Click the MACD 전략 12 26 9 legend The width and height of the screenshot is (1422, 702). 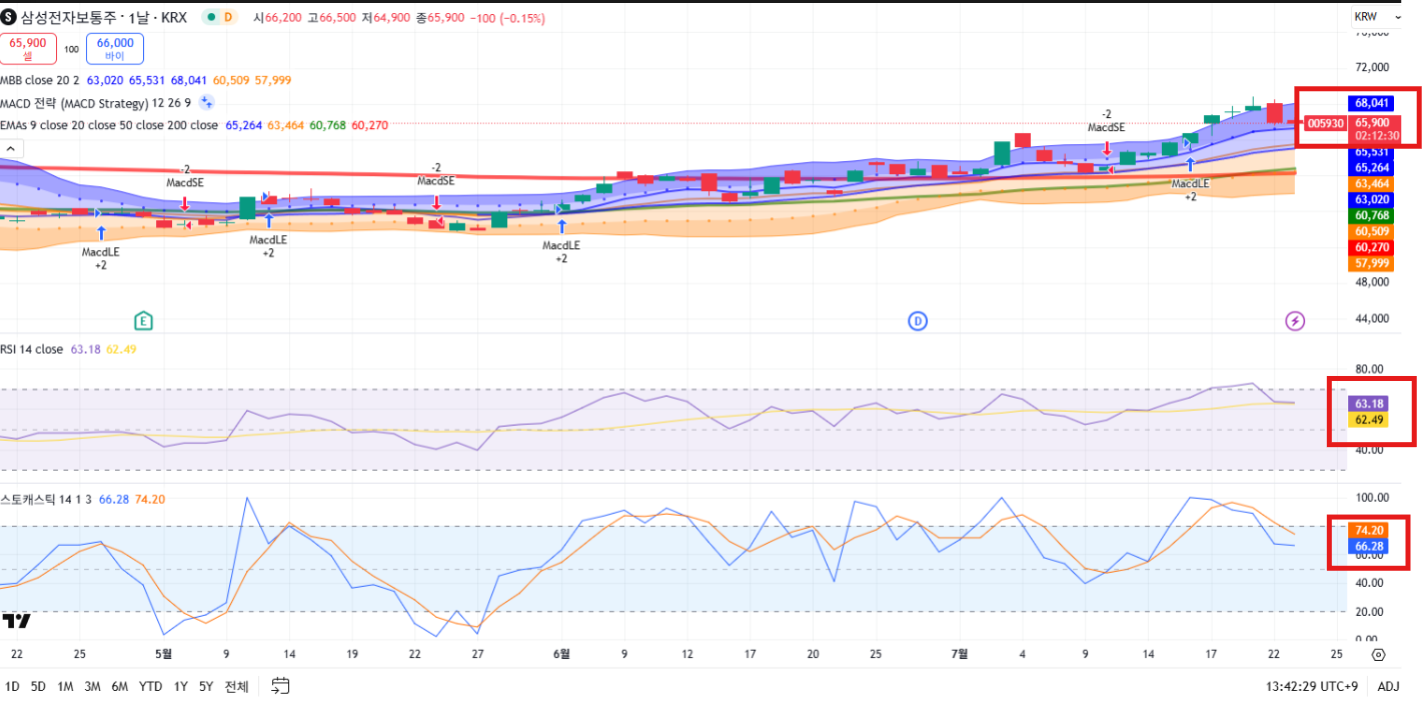[97, 102]
